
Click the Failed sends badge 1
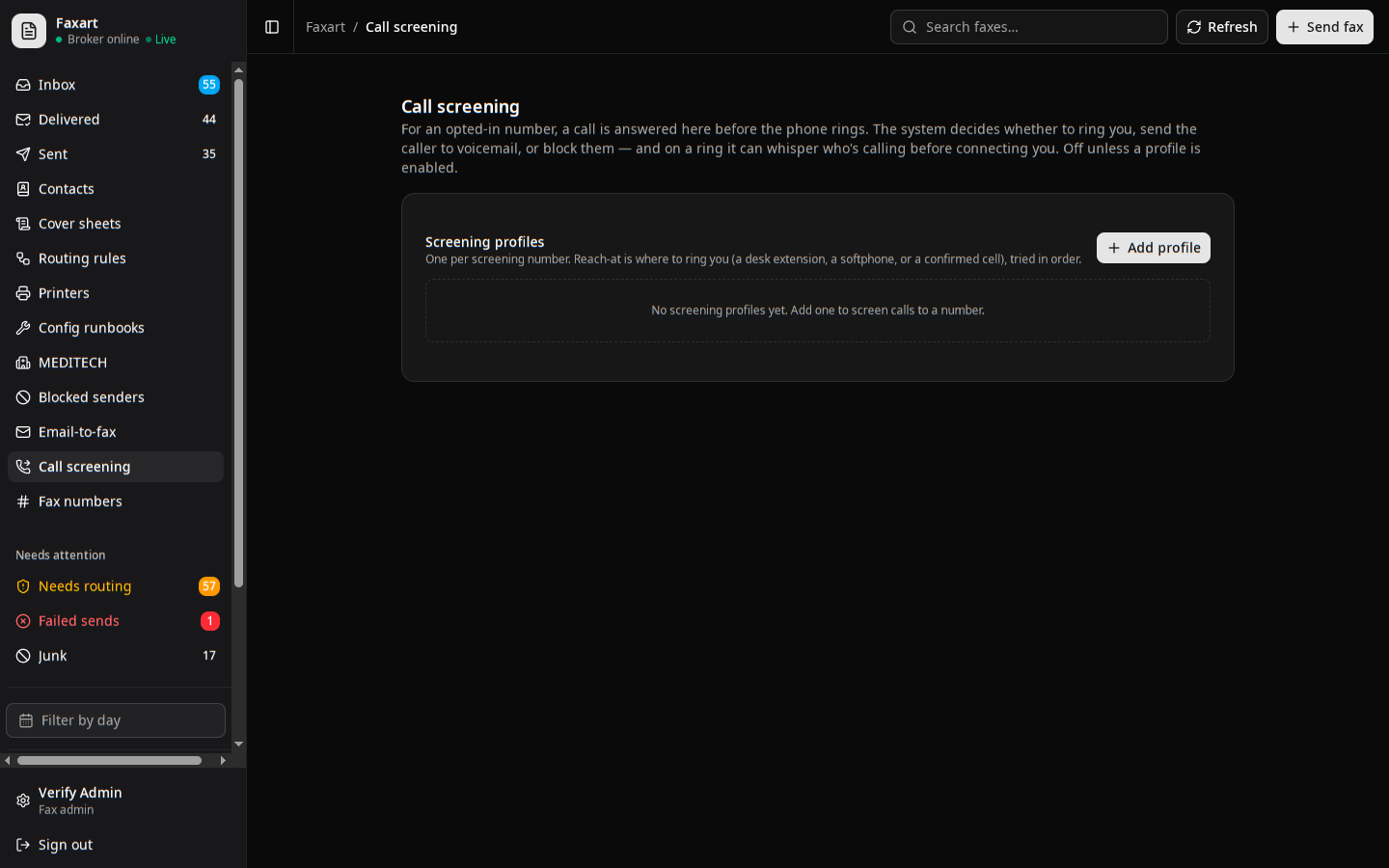tap(209, 621)
